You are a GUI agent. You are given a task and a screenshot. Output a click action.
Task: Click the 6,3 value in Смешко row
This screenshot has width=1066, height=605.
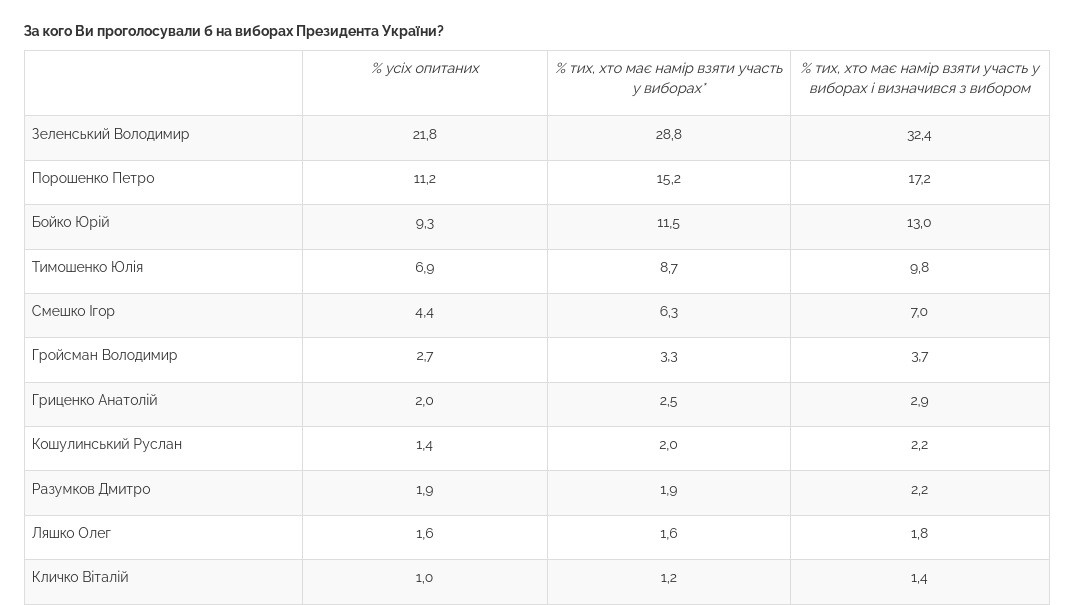669,313
